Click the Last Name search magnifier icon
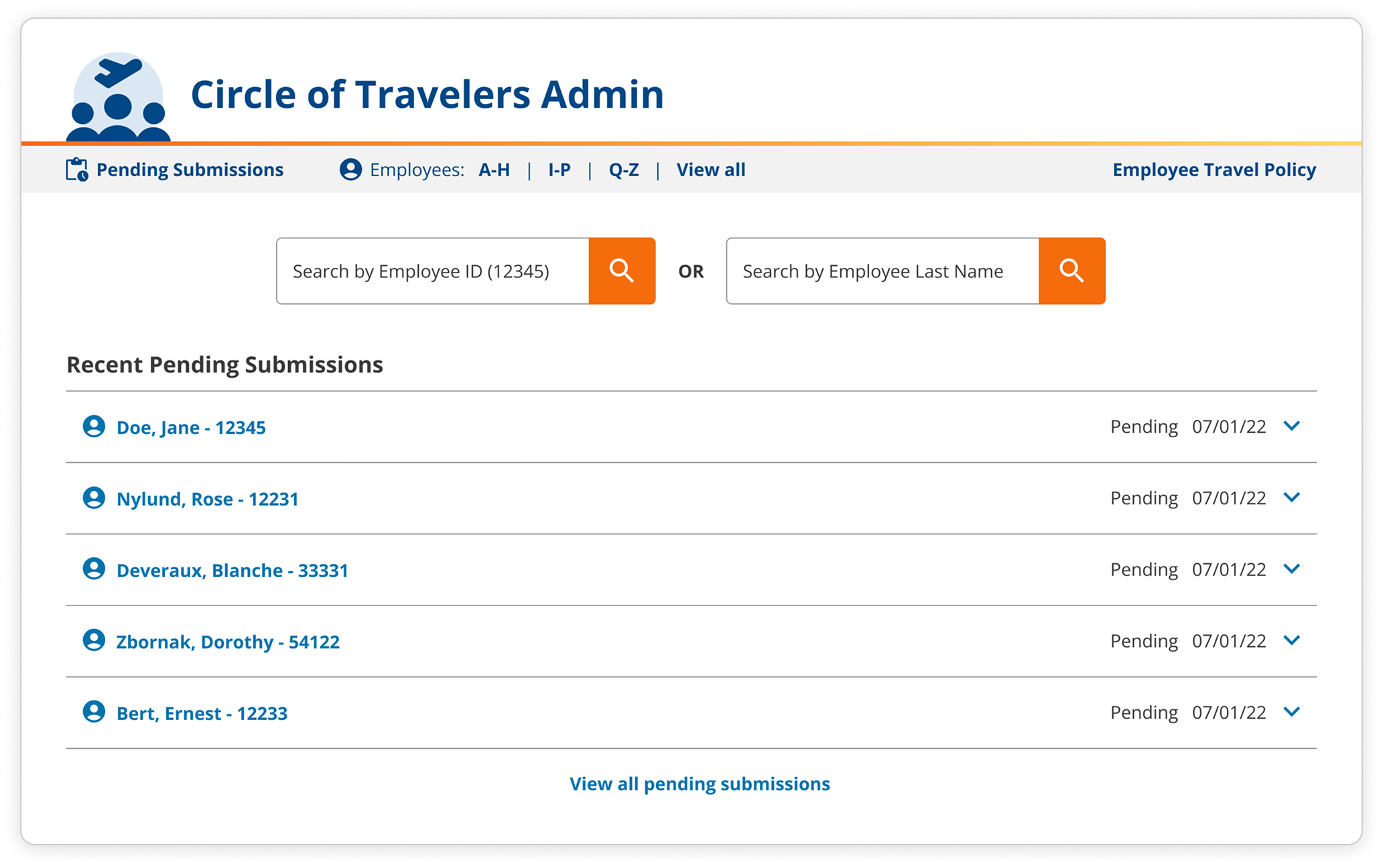Image resolution: width=1383 pixels, height=868 pixels. point(1071,271)
